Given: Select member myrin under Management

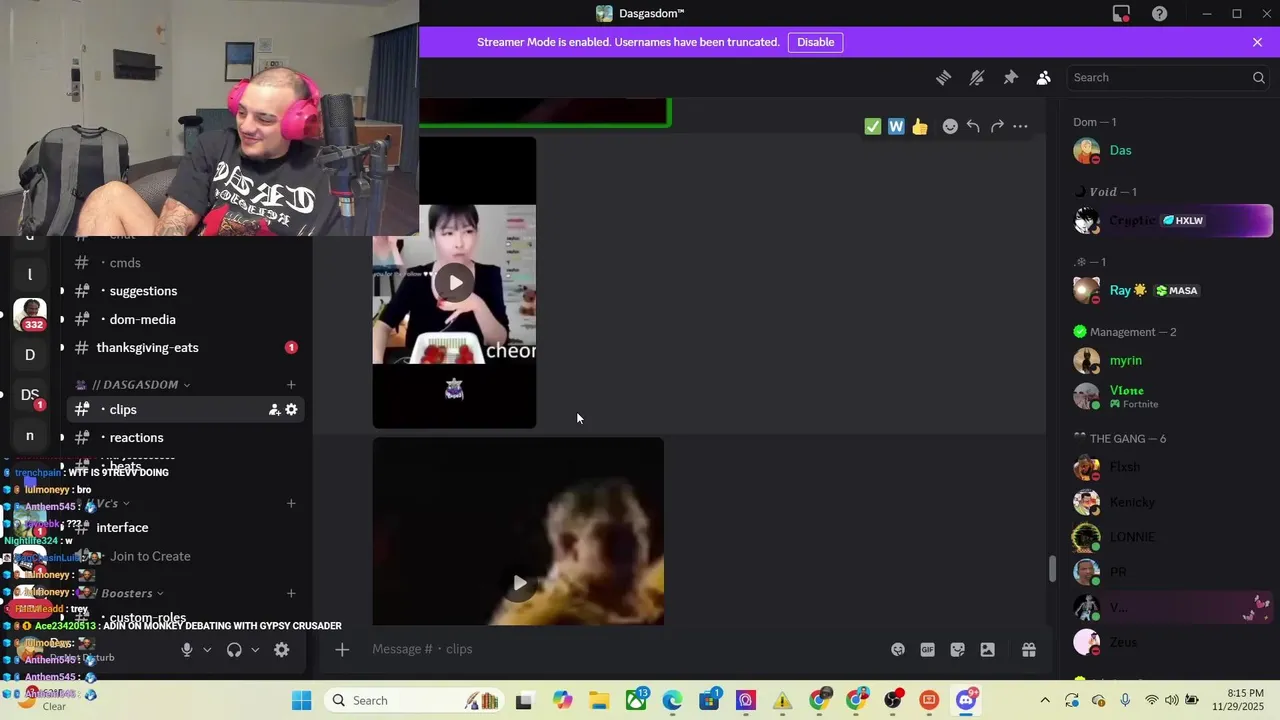Looking at the screenshot, I should pos(1170,360).
